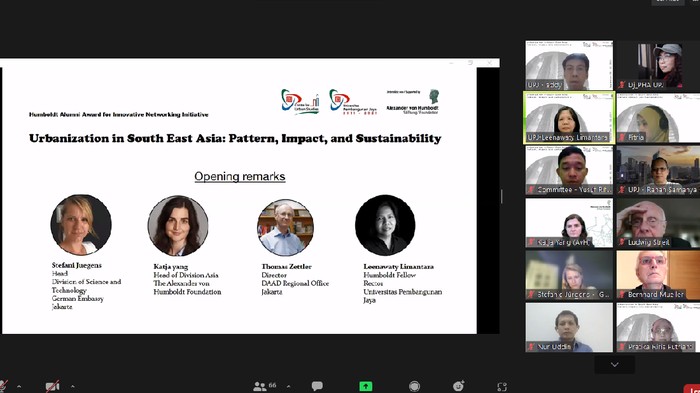Click the full-screen corners icon in toolbar
700x393 pixels.
tap(502, 387)
